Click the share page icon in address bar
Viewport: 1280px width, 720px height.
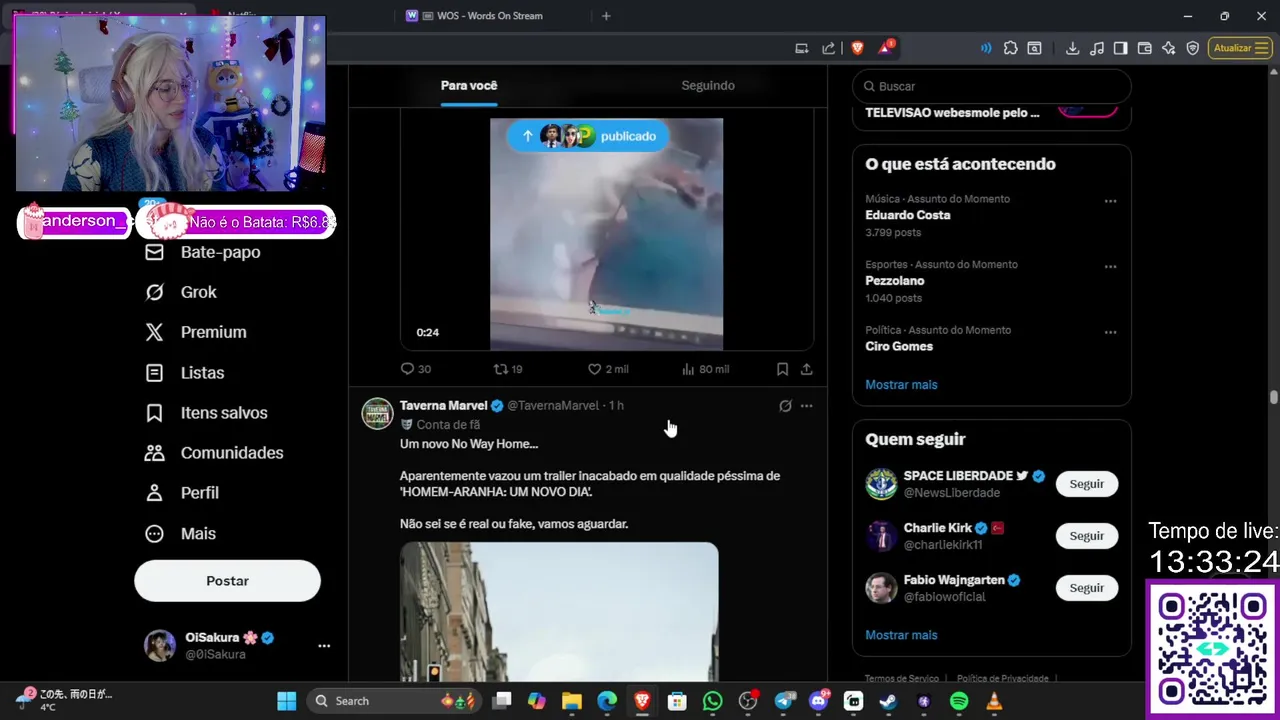[x=828, y=48]
